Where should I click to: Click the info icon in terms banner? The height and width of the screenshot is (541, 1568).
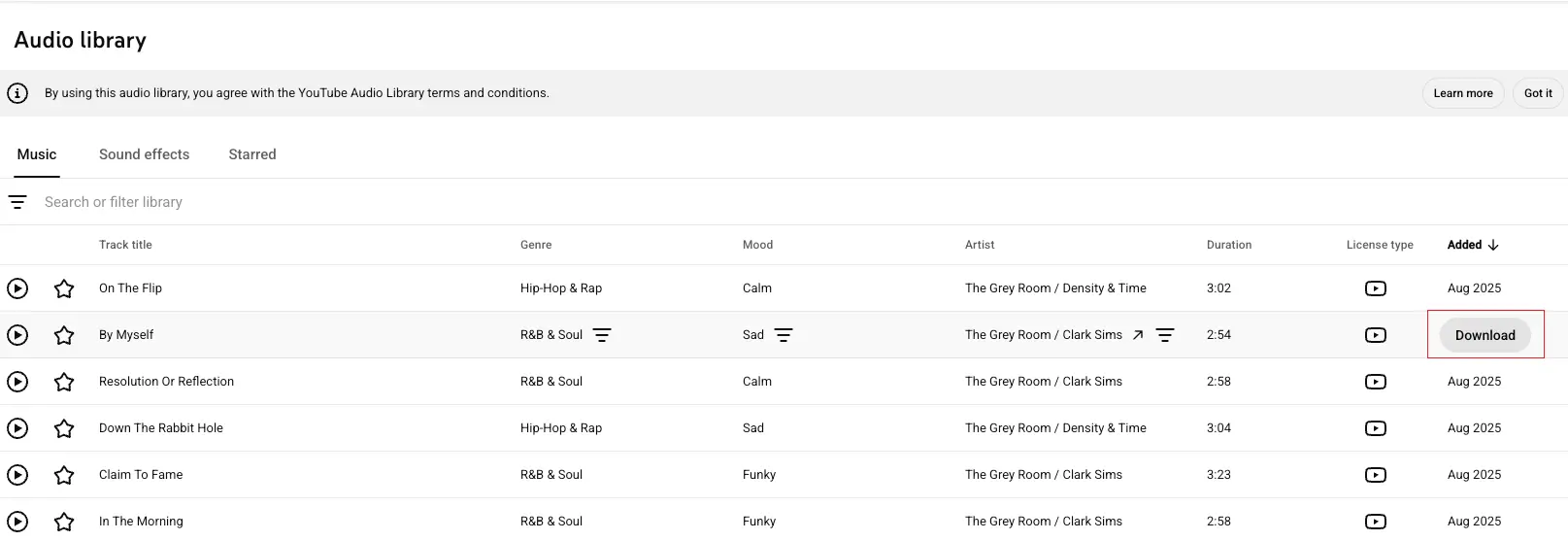click(17, 93)
